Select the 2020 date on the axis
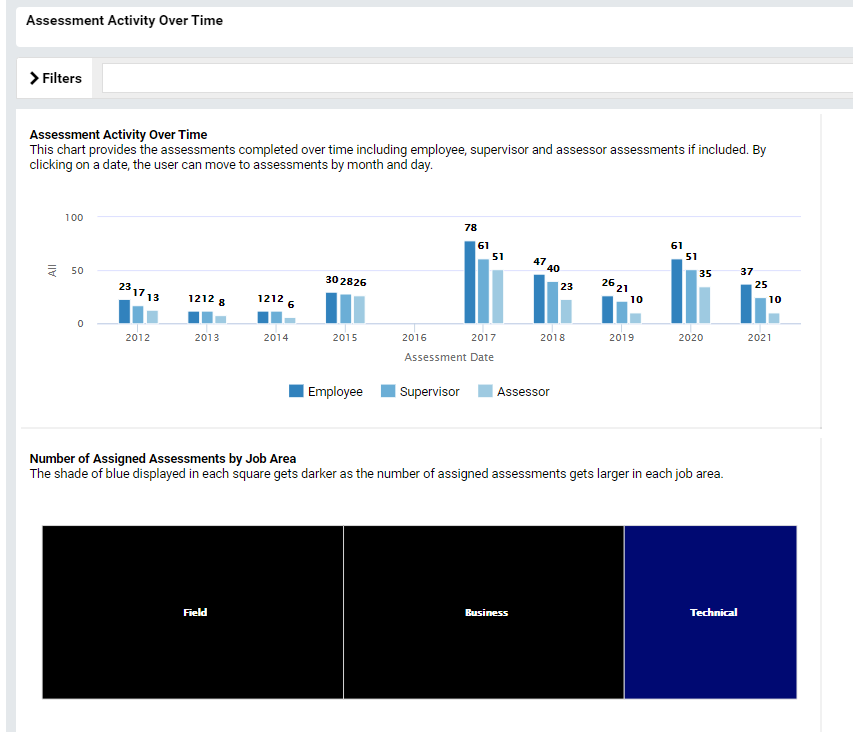853x732 pixels. (x=690, y=338)
